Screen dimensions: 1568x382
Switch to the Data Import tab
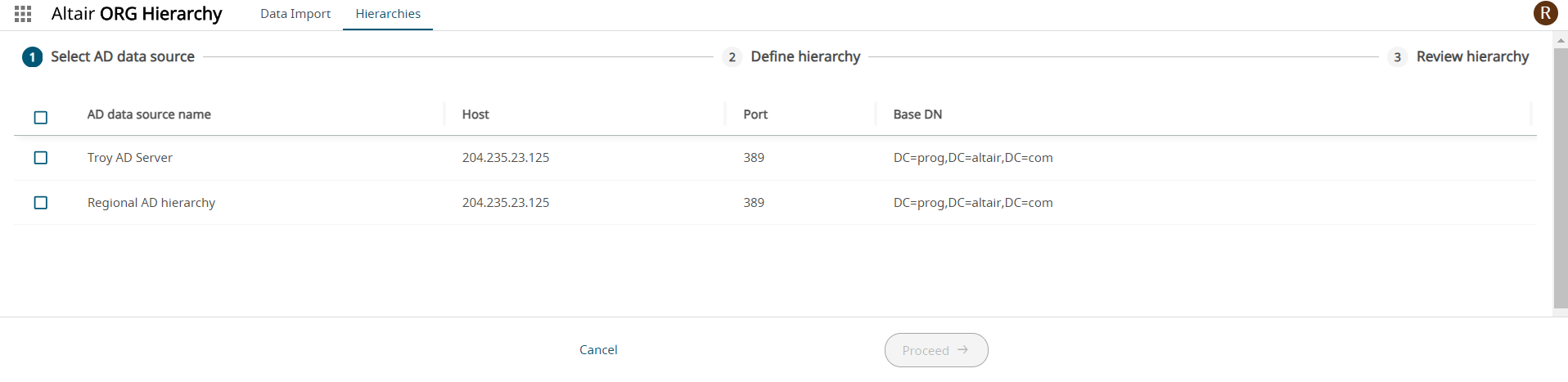tap(295, 14)
